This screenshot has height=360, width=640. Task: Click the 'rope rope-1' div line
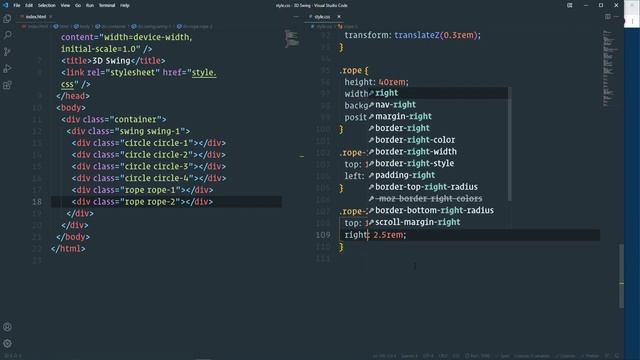(142, 190)
